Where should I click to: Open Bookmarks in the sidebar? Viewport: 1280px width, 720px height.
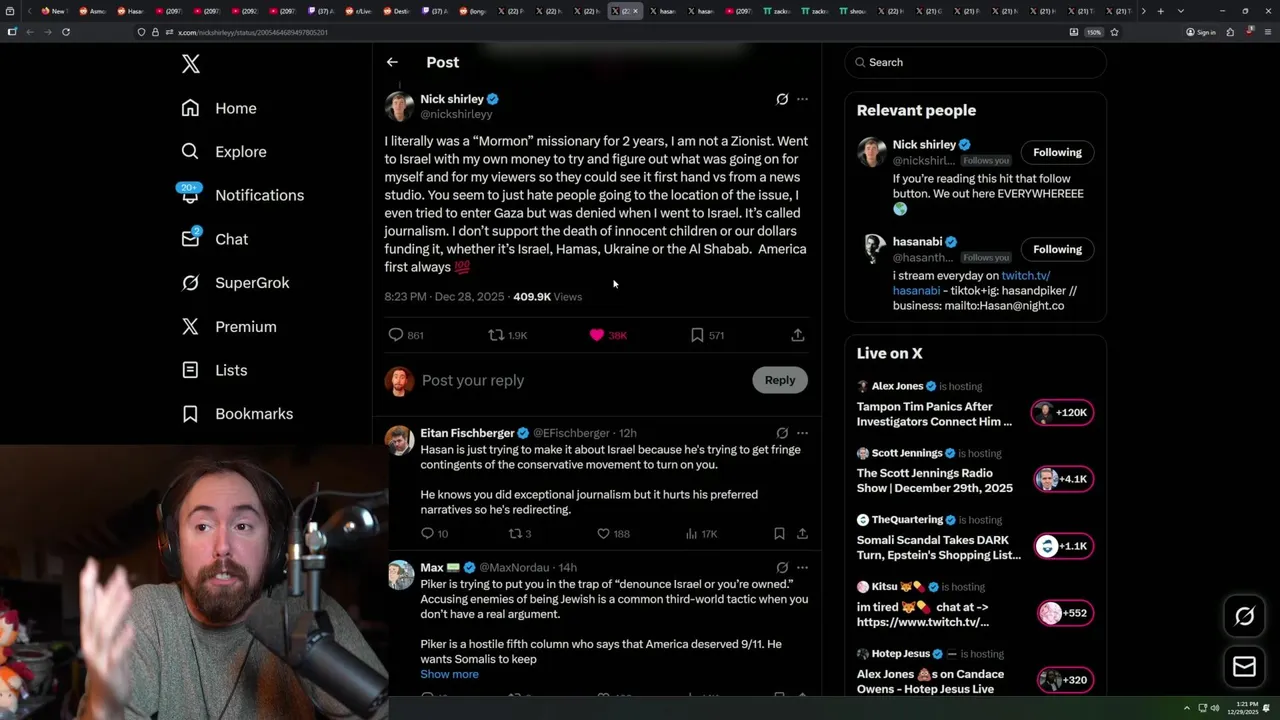coord(237,414)
